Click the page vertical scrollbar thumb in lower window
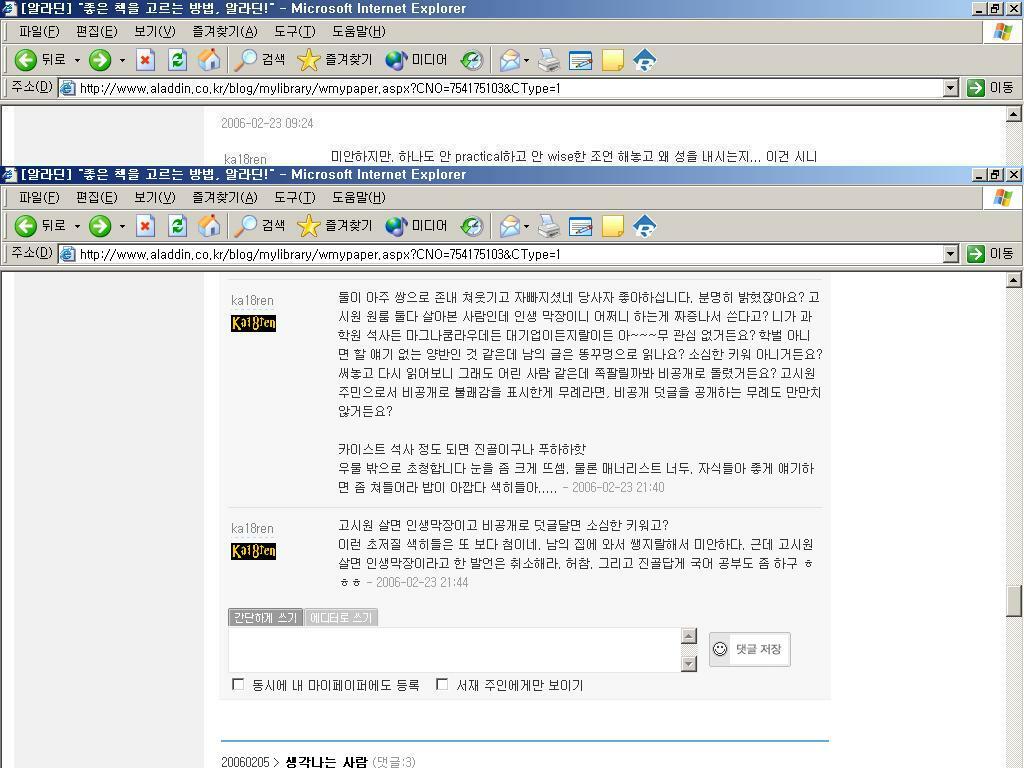Image resolution: width=1024 pixels, height=768 pixels. pos(1013,600)
